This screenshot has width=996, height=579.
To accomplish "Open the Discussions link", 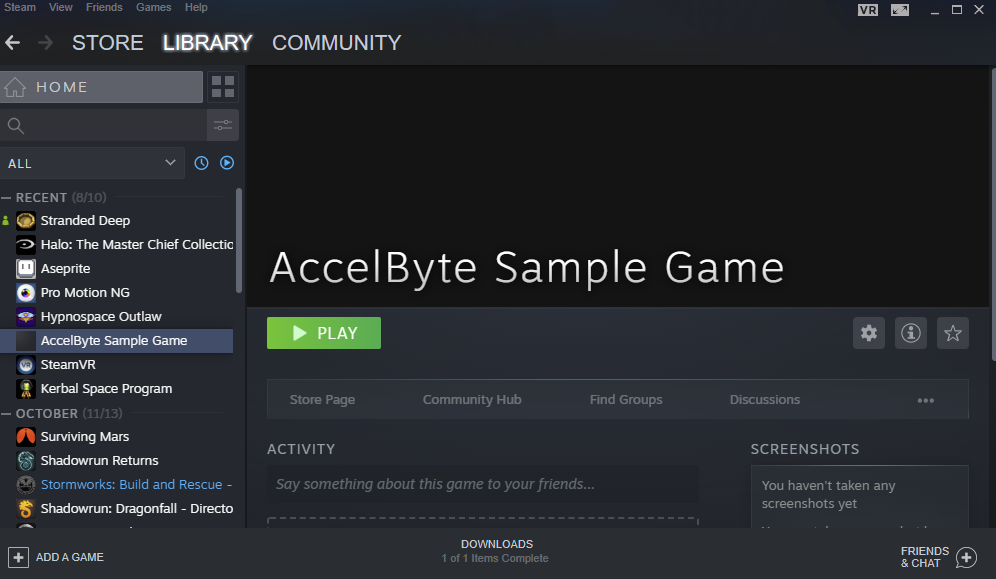I will coord(765,400).
